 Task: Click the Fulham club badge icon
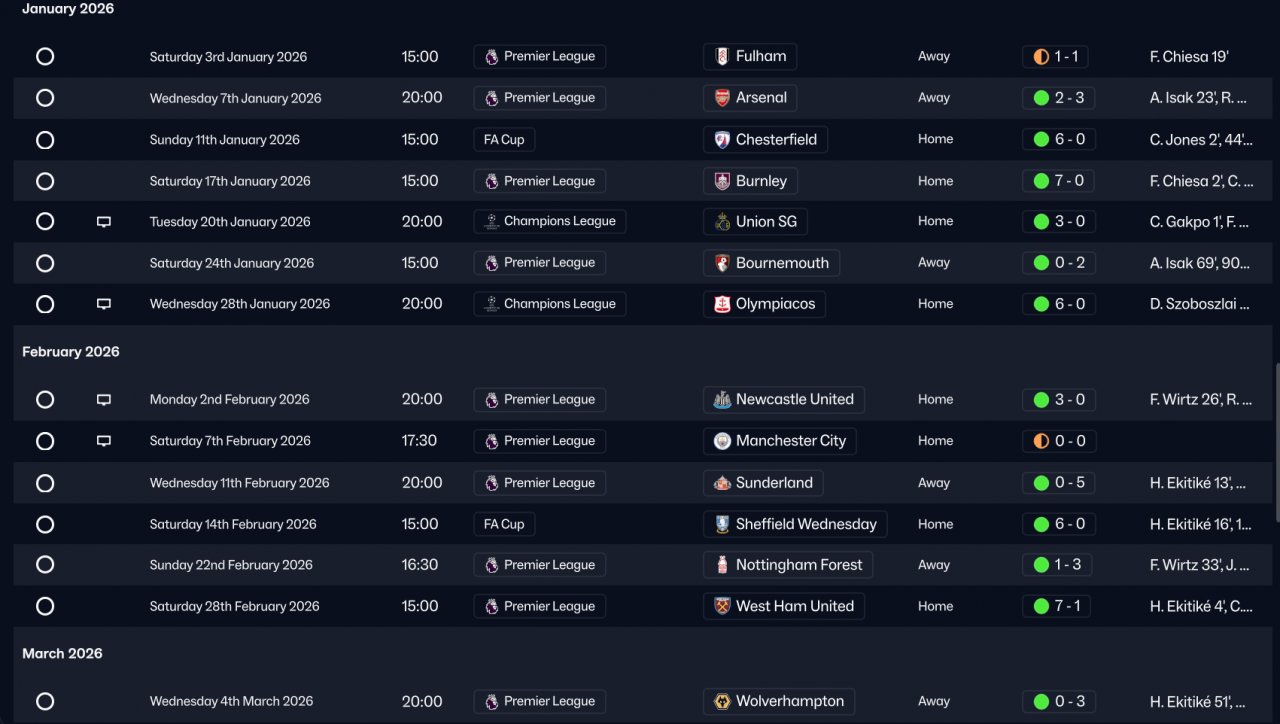722,57
